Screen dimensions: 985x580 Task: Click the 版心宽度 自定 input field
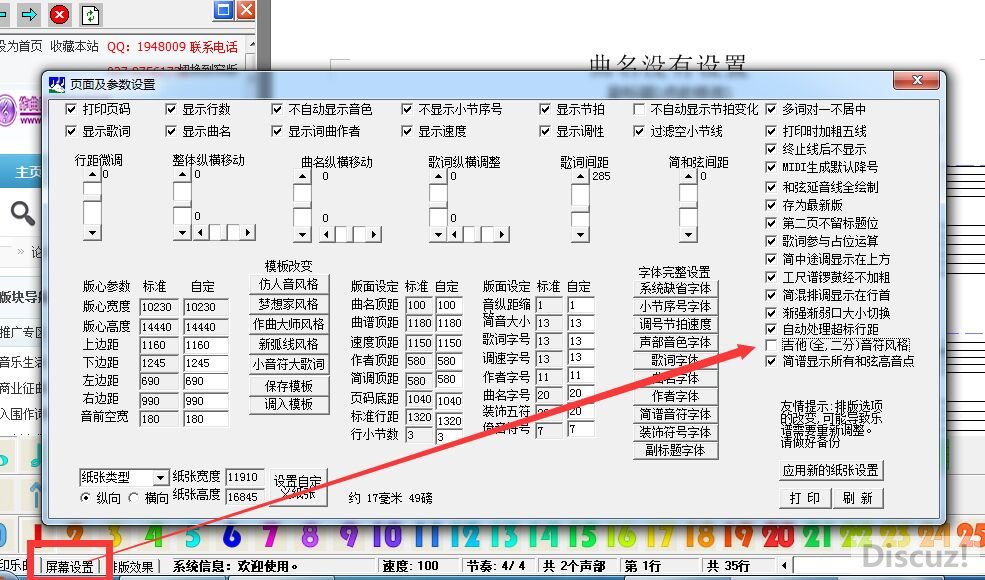(206, 307)
